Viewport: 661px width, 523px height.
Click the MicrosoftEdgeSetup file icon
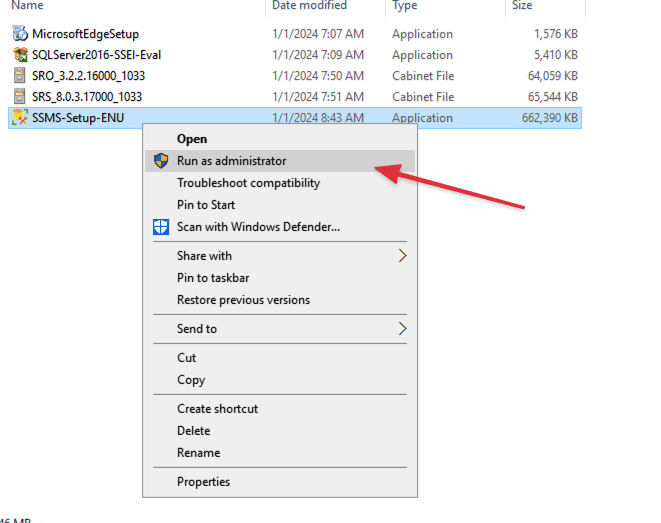point(20,34)
